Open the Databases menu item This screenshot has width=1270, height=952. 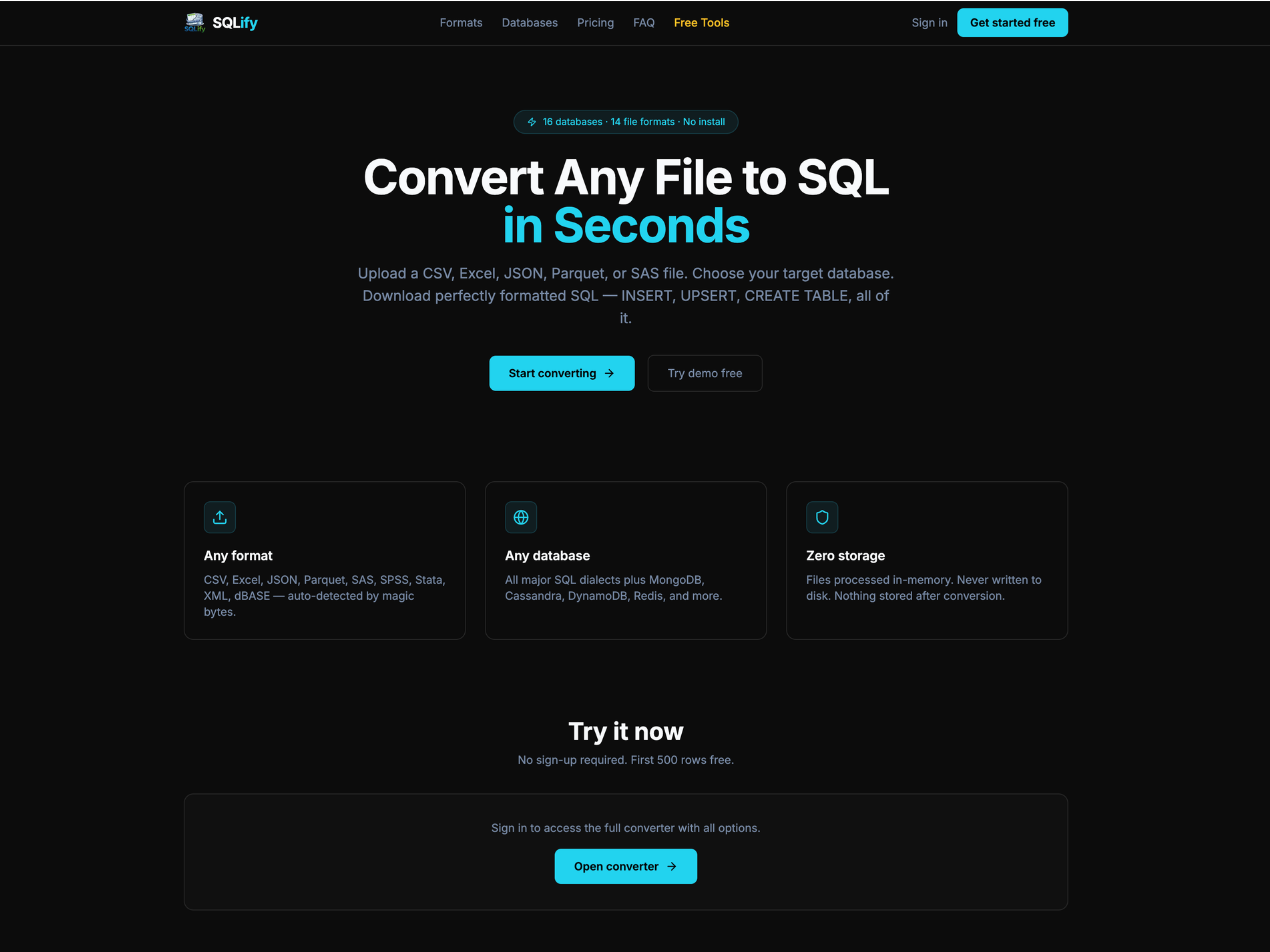(529, 22)
